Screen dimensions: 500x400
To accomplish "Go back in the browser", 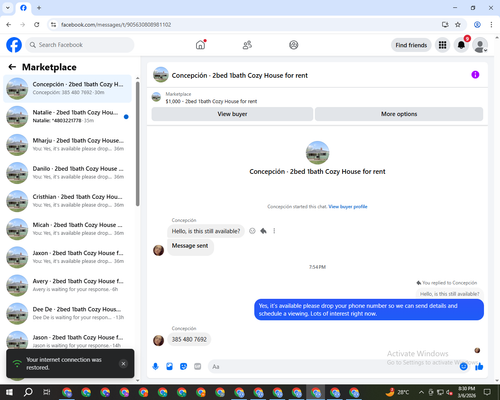I will point(9,25).
